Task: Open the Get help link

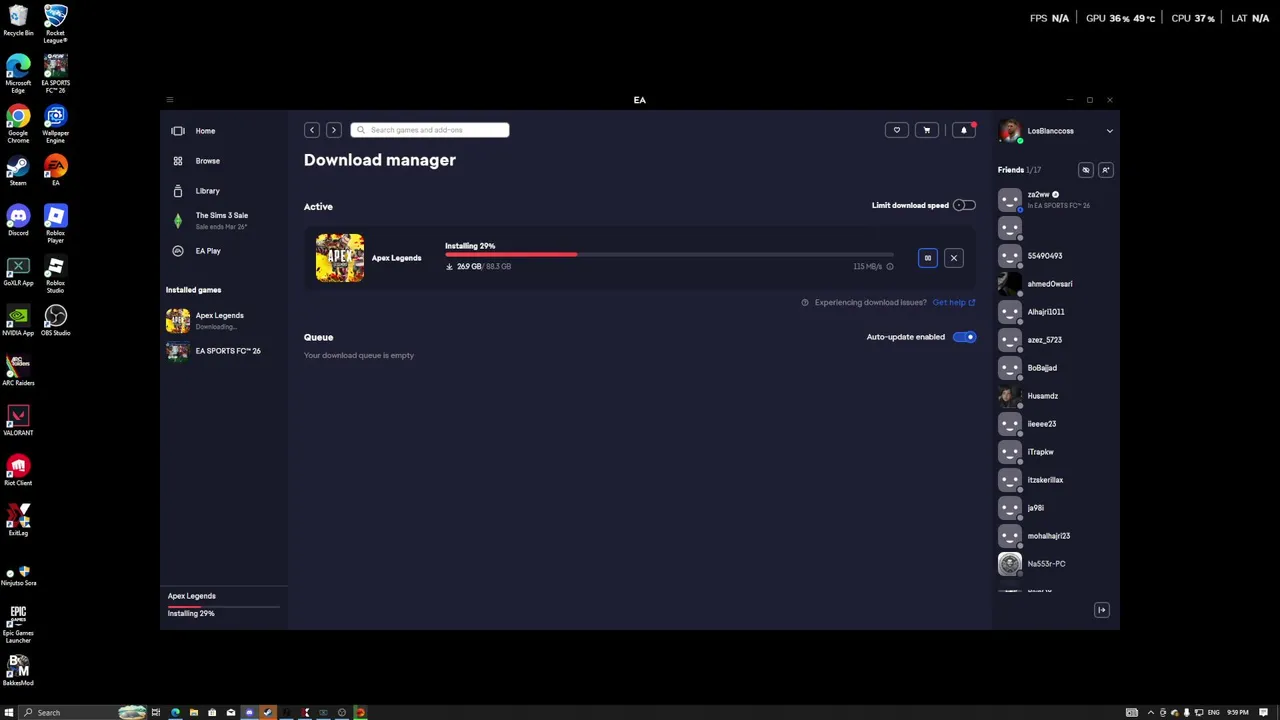Action: tap(953, 302)
